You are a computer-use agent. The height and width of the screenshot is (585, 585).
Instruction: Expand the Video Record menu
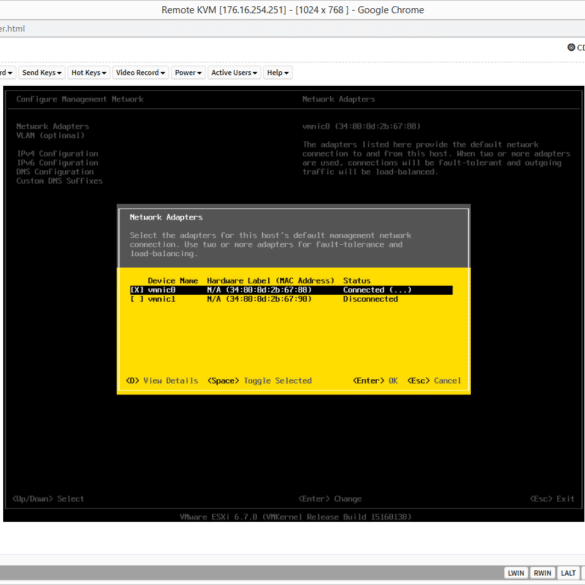140,72
